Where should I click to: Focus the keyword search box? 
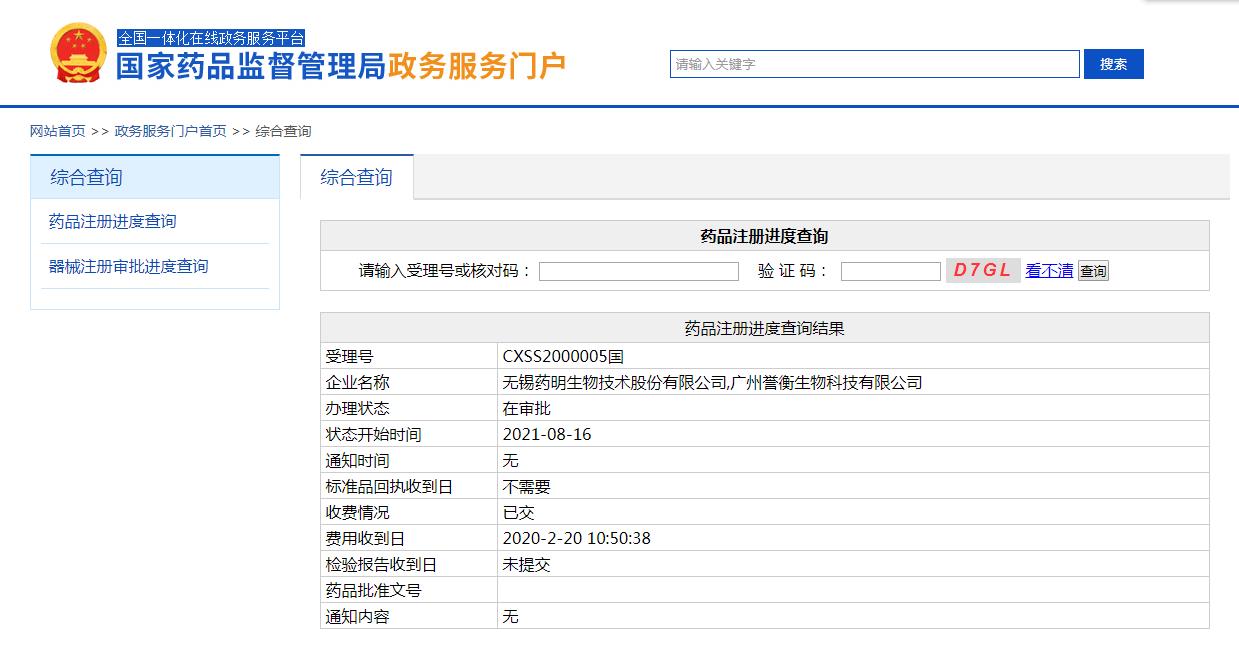coord(874,64)
